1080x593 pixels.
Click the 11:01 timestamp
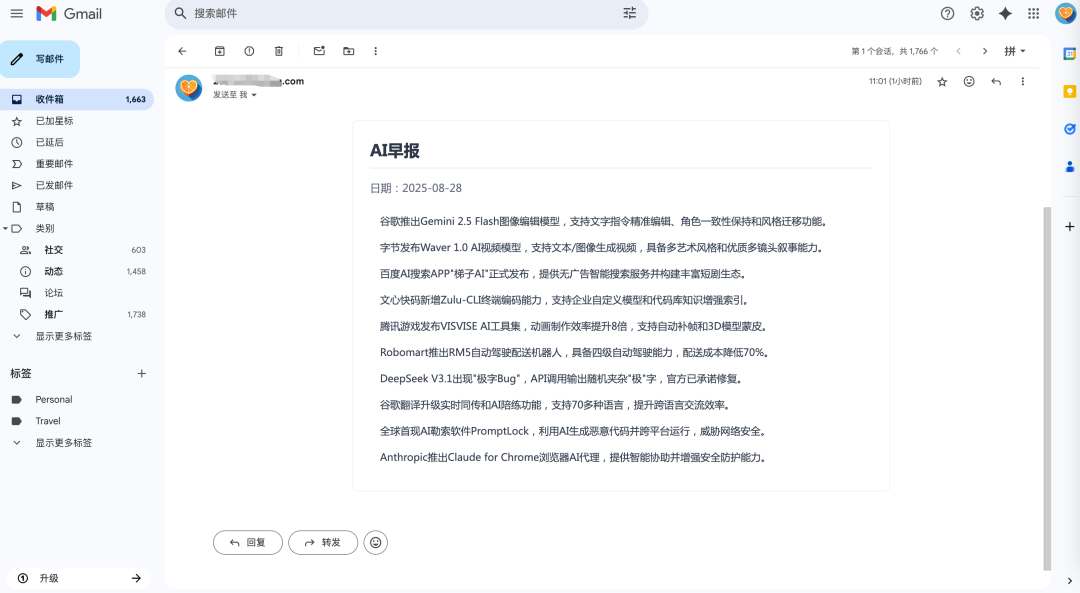(895, 81)
